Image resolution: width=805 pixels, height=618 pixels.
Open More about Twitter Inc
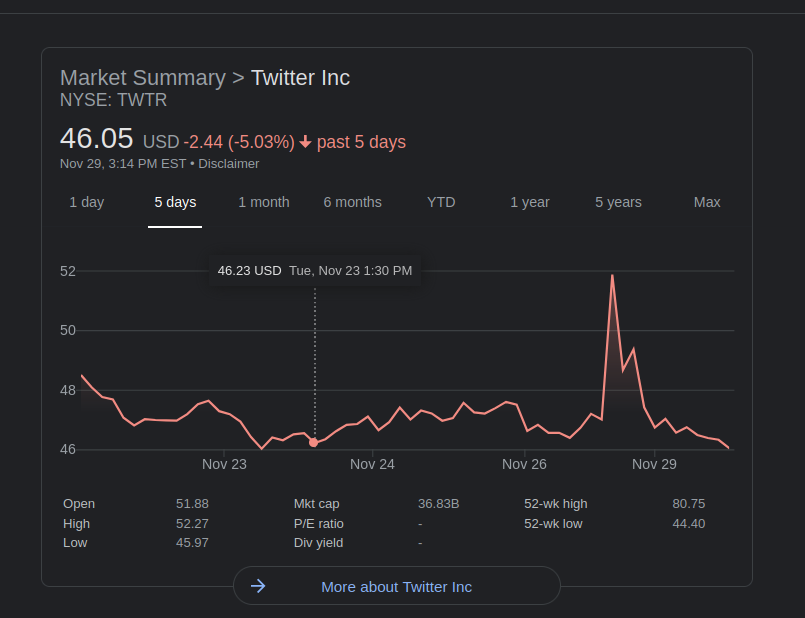396,587
